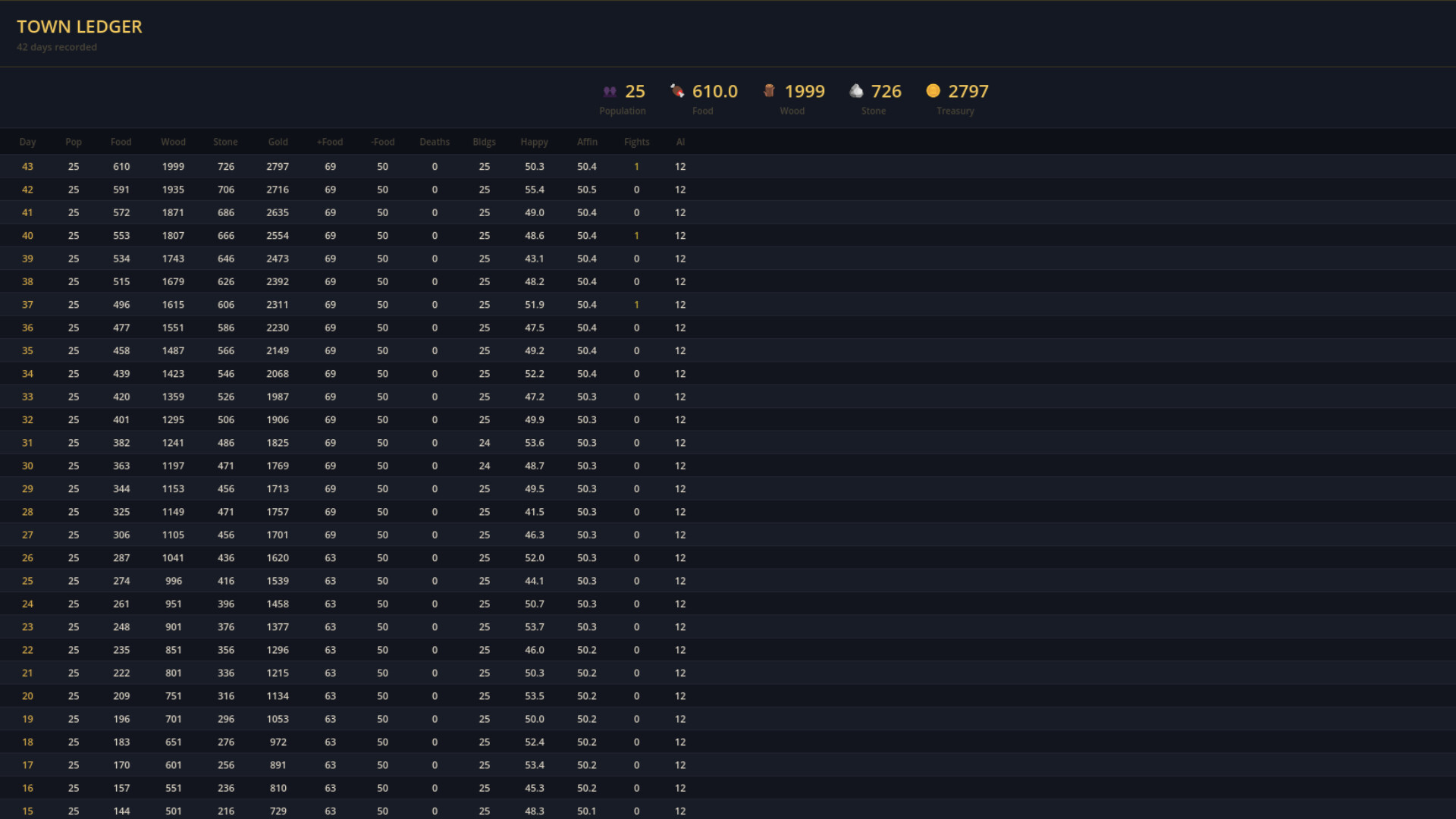Click the Wood total 1999 in summary
This screenshot has height=819, width=1456.
pos(804,92)
